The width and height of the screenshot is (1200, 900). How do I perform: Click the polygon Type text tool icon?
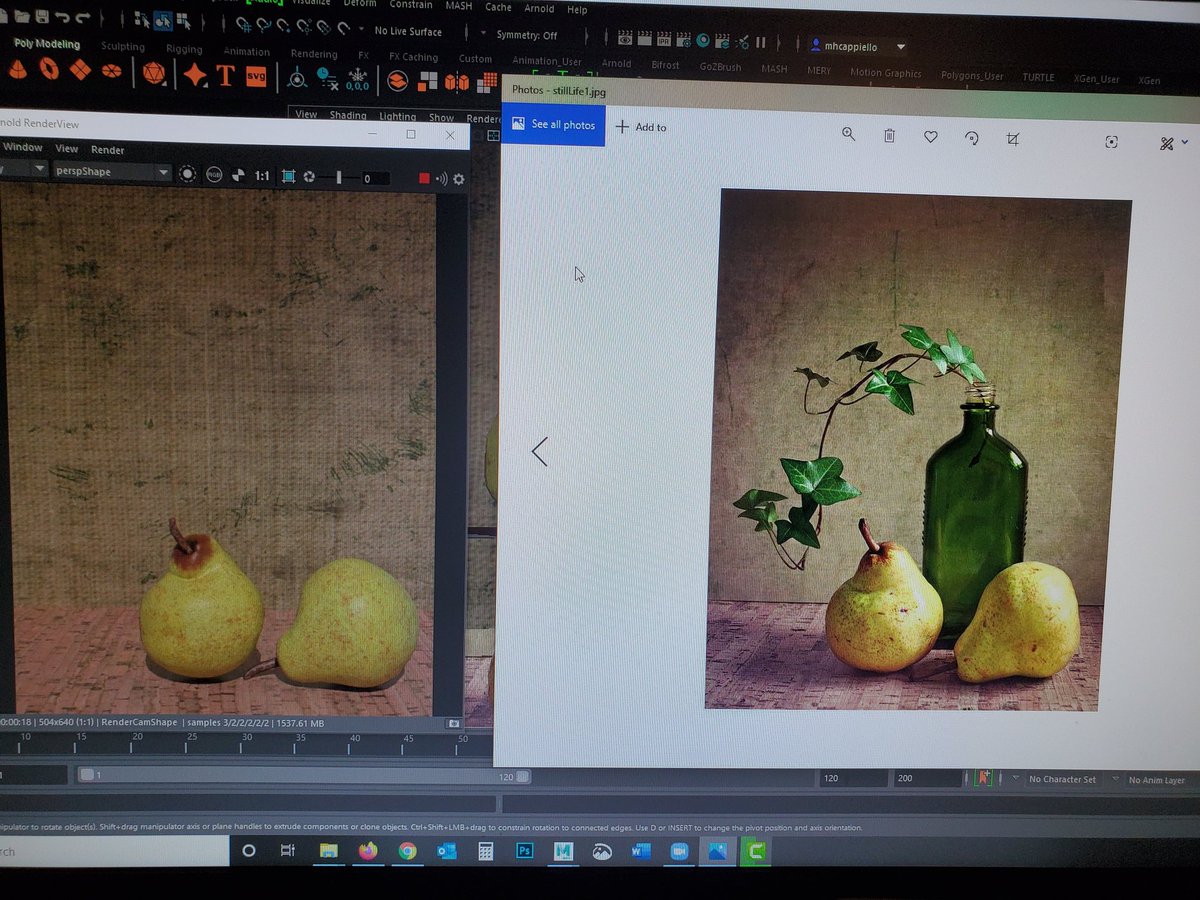(x=225, y=76)
